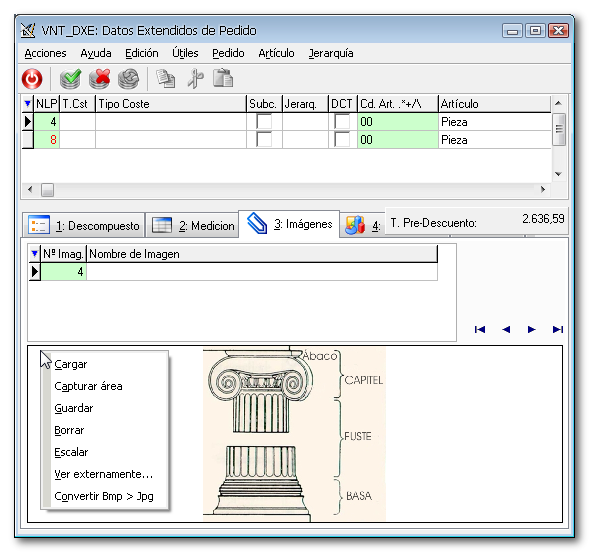Screen dimensions: 589x552
Task: Open the image grid column selector triangle
Action: click(35, 254)
